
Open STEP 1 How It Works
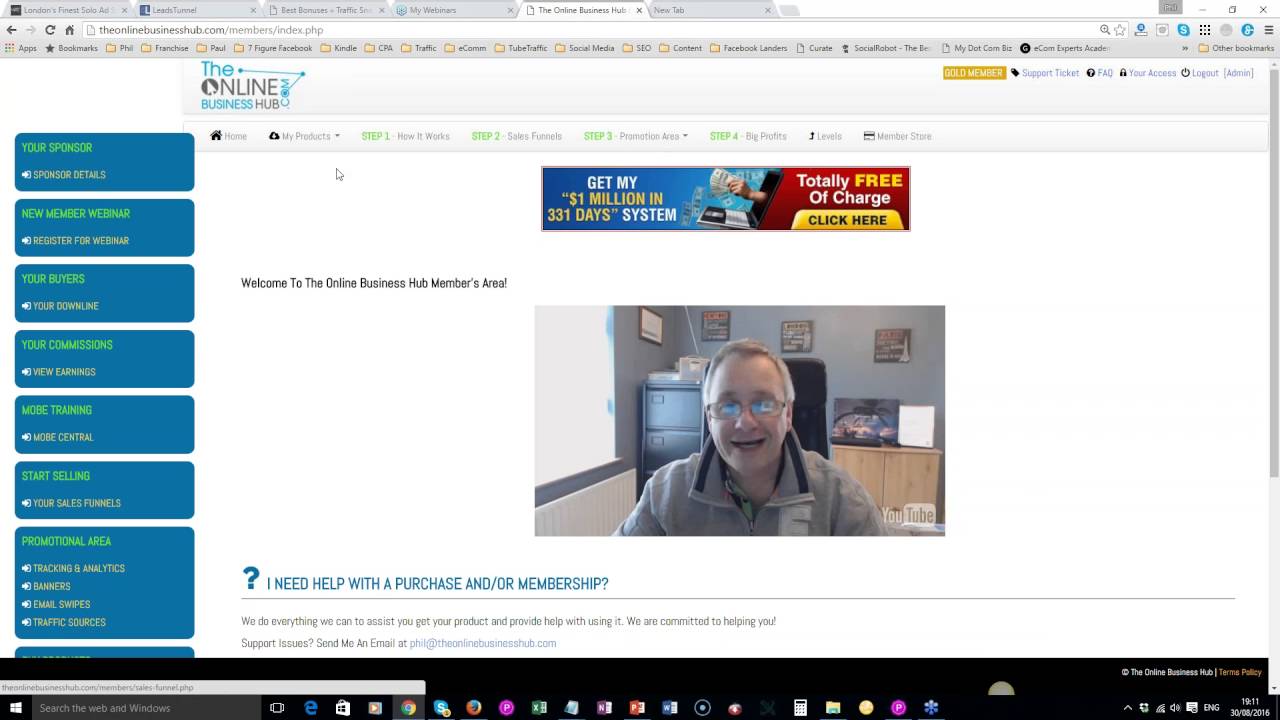(x=405, y=136)
